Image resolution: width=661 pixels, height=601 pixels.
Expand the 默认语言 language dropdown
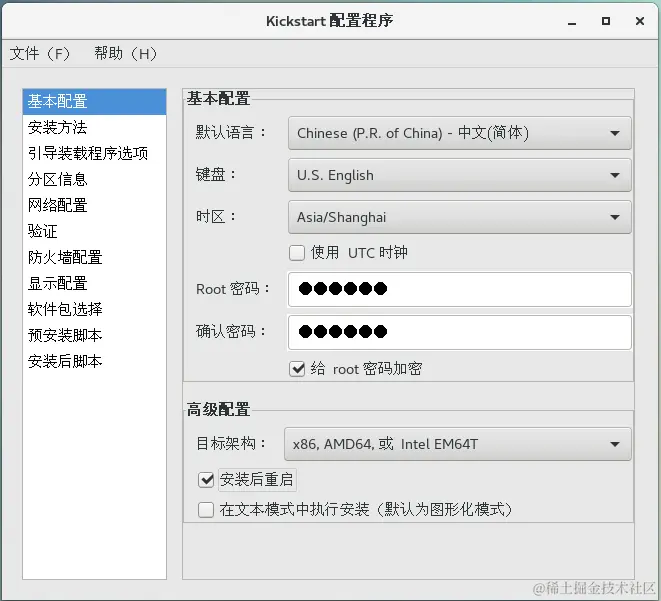459,133
